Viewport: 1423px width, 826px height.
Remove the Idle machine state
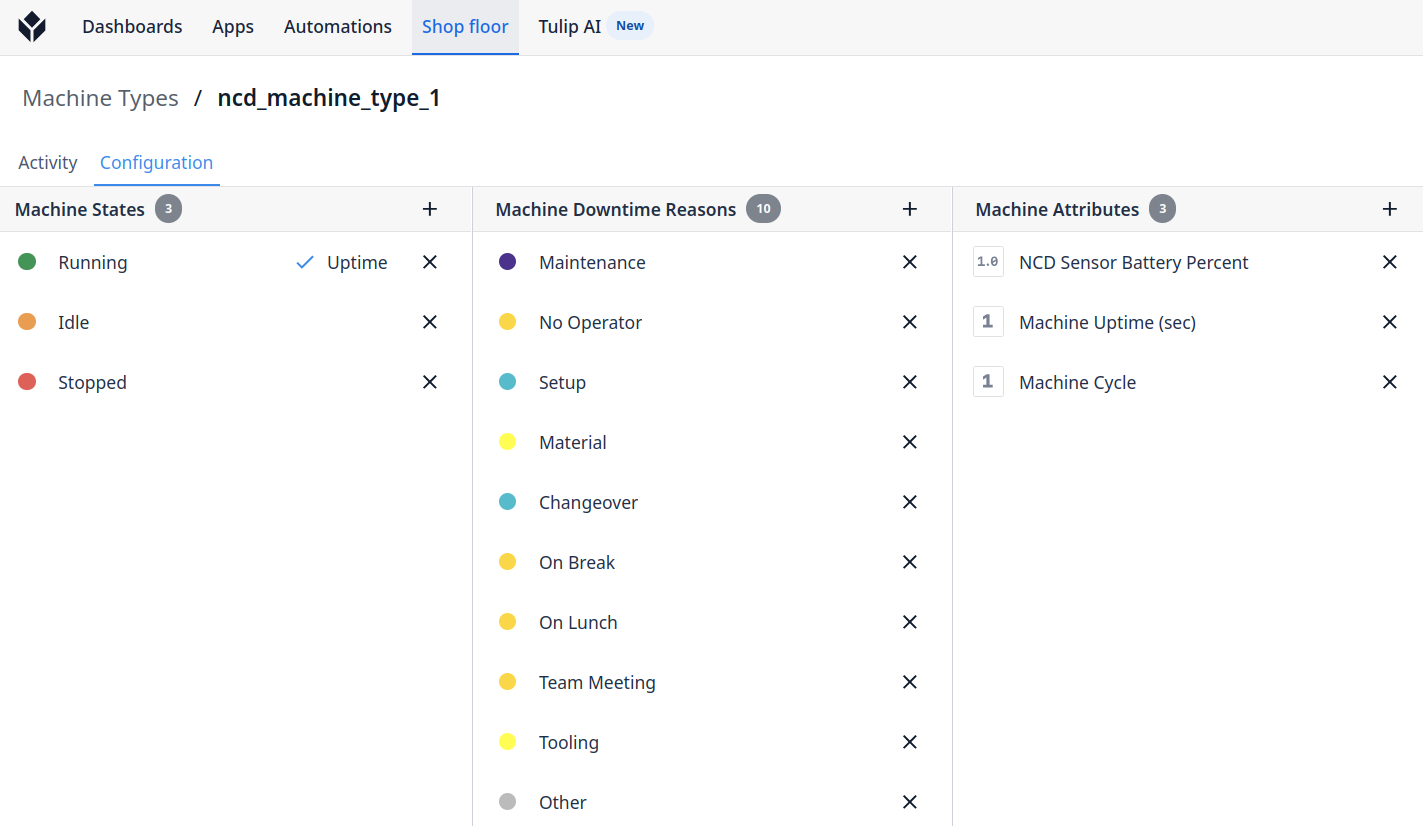coord(430,322)
